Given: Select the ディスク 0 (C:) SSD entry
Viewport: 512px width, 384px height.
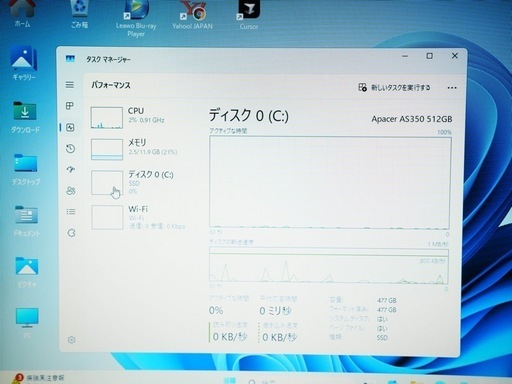Looking at the screenshot, I should click(x=144, y=183).
